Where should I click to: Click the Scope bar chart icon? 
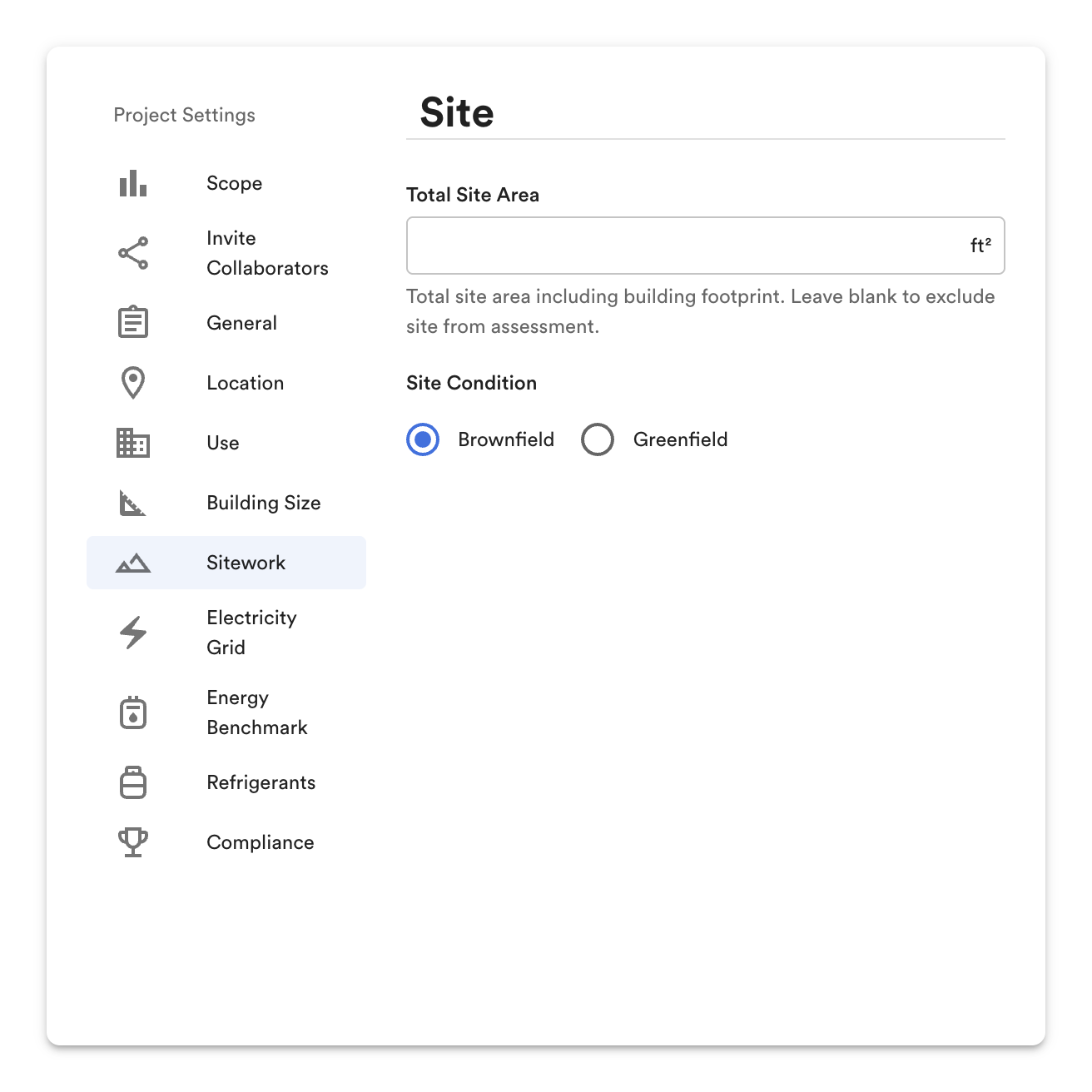coord(133,183)
